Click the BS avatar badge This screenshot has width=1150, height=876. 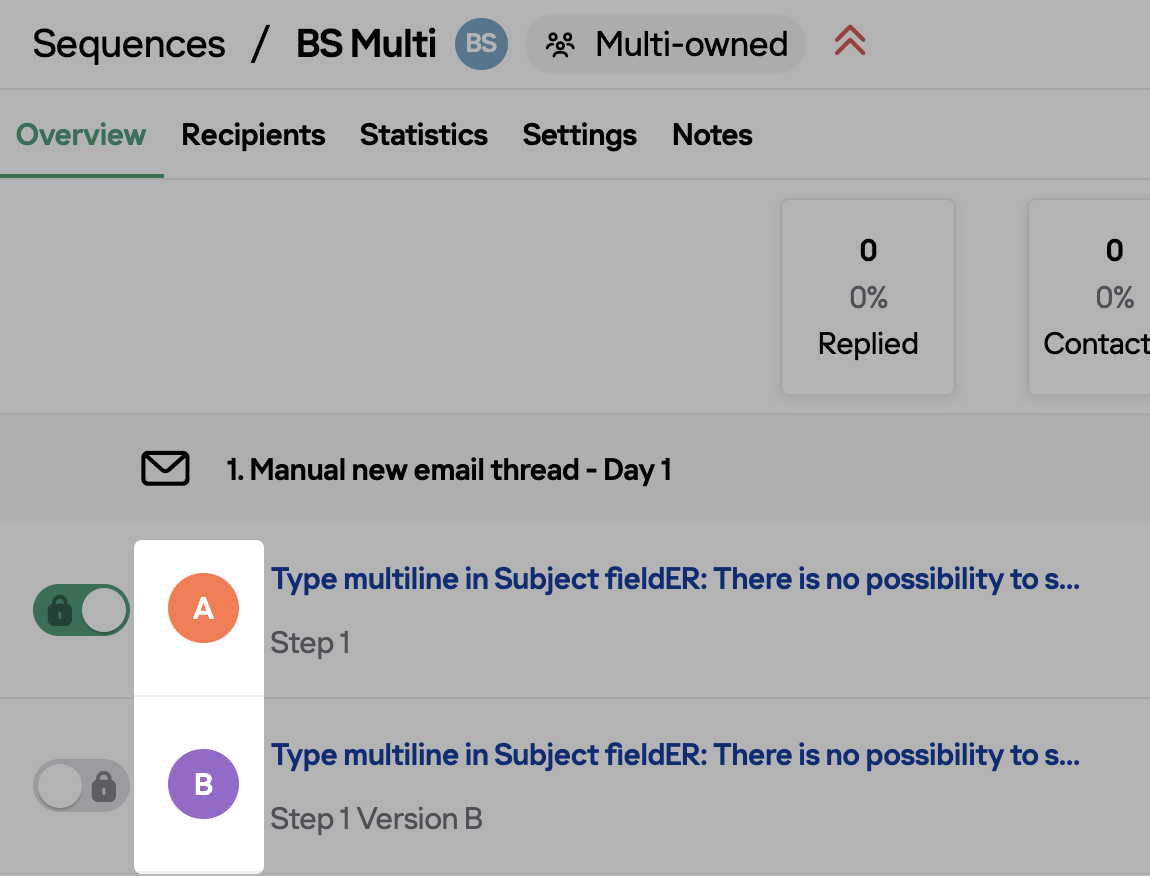point(481,44)
